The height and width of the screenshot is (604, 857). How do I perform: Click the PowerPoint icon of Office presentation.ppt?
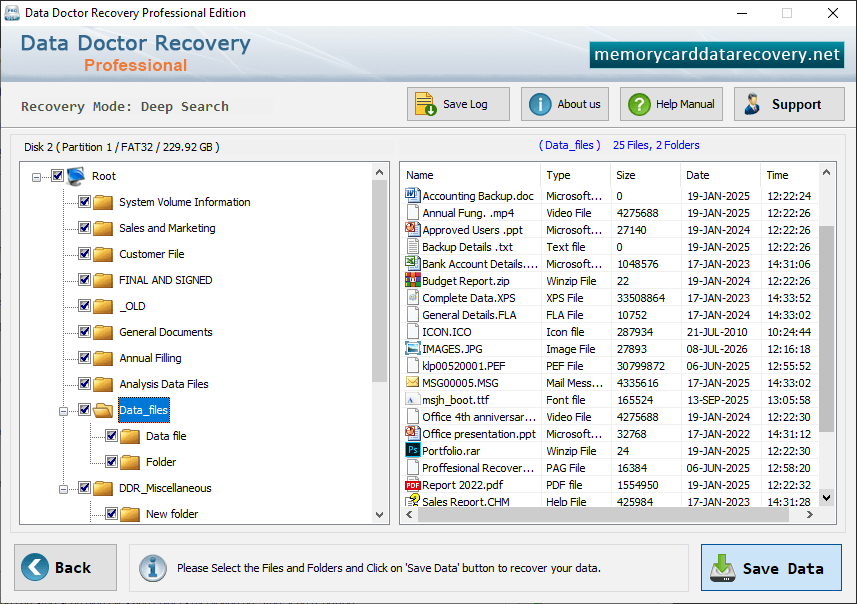(x=412, y=433)
